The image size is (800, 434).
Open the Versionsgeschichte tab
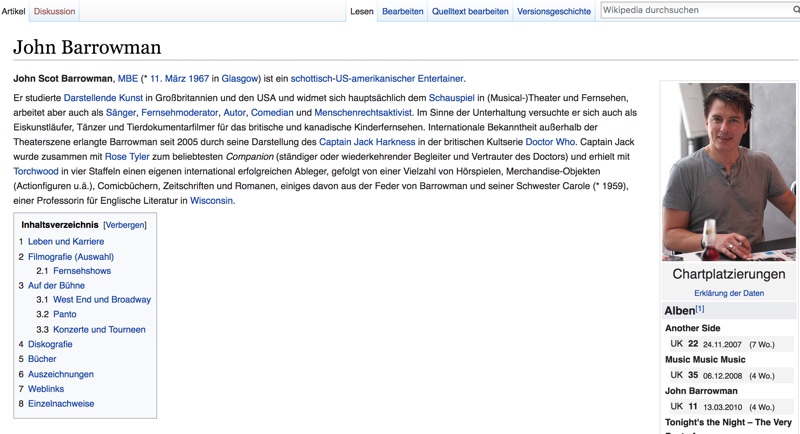coord(554,11)
